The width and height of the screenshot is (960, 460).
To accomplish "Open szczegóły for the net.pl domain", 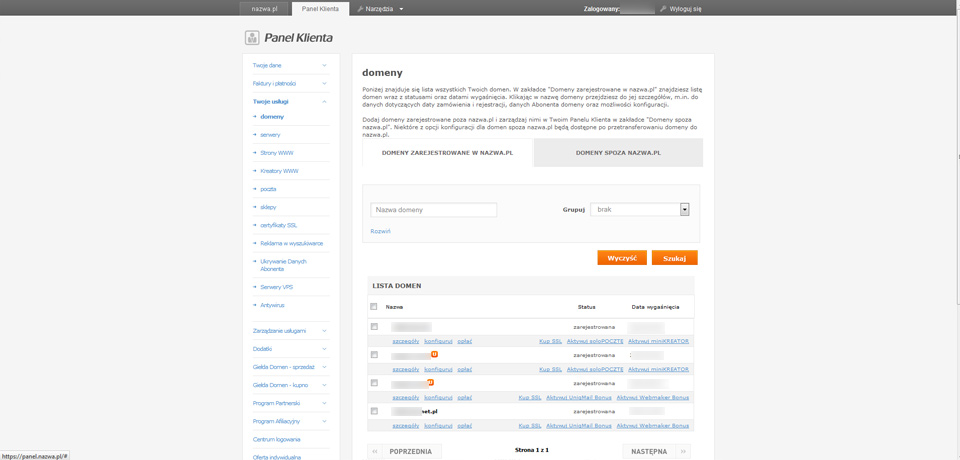I will coord(405,426).
